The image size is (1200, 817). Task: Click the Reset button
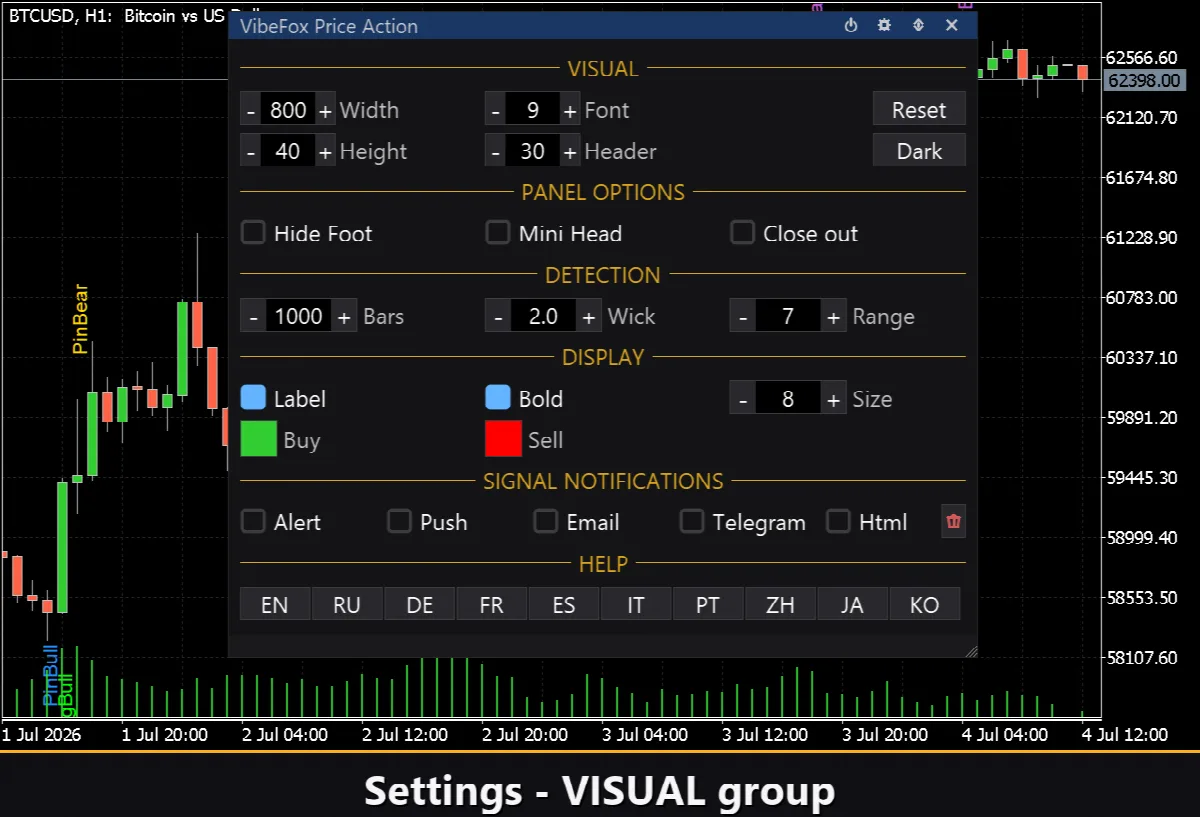pyautogui.click(x=919, y=110)
